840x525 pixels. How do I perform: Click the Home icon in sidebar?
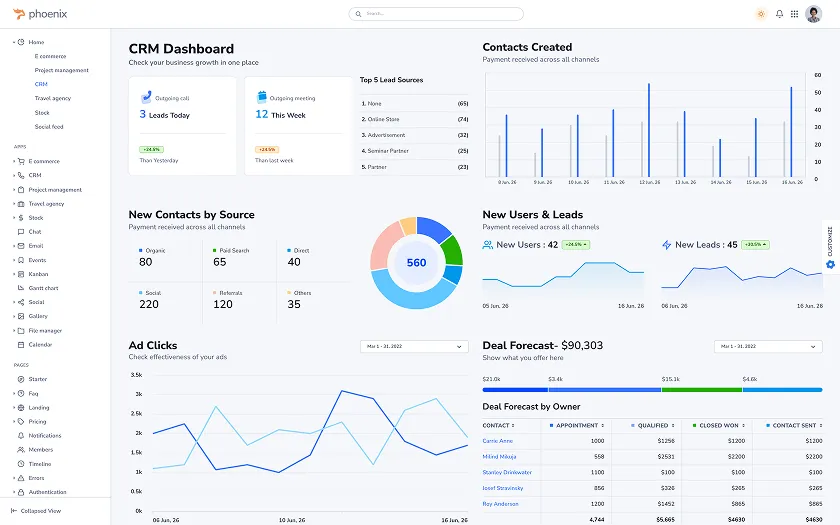21,42
